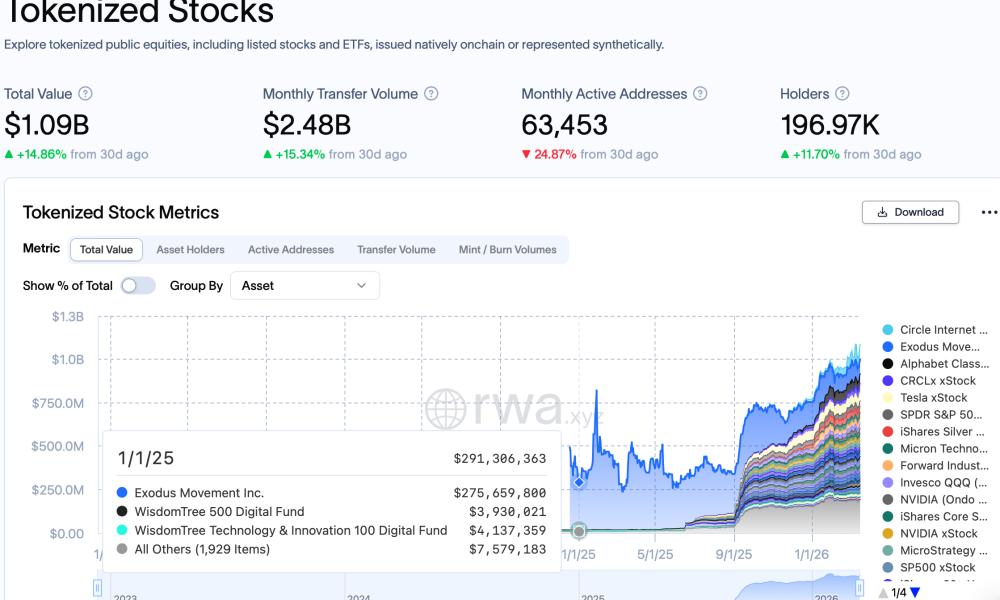Image resolution: width=1000 pixels, height=600 pixels.
Task: Click the Monthly Active Addresses help icon
Action: [700, 94]
